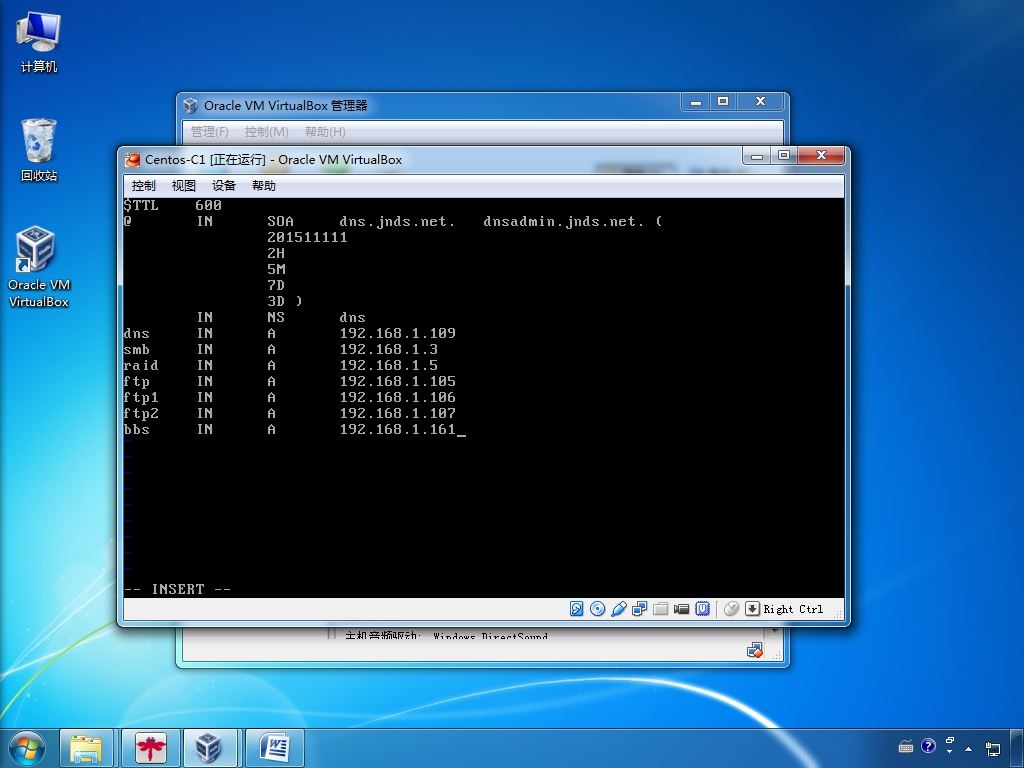
Task: Click the optical CD drive status icon
Action: coord(598,609)
